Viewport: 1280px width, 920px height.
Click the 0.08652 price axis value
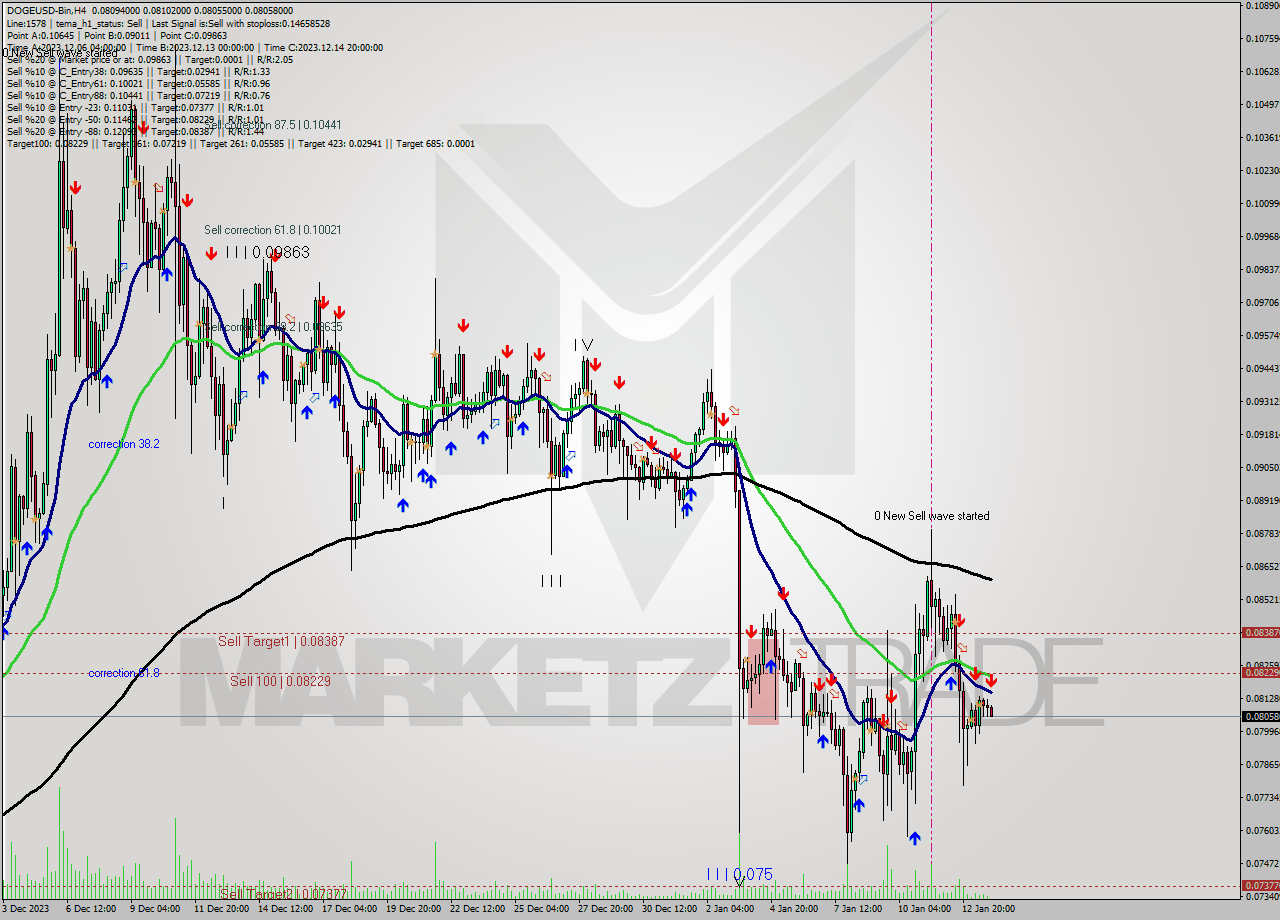1261,566
